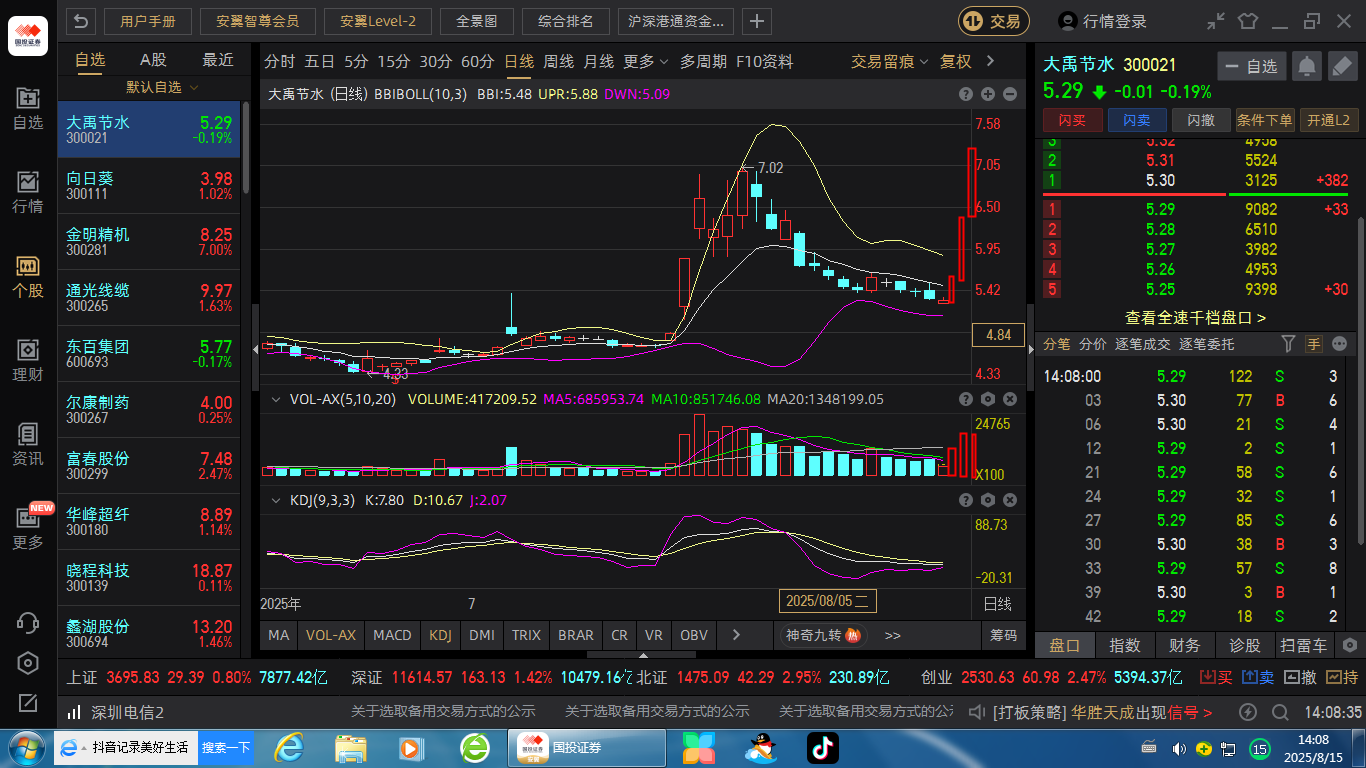Image resolution: width=1366 pixels, height=768 pixels.
Task: Add a new tab with the plus button
Action: [x=757, y=21]
